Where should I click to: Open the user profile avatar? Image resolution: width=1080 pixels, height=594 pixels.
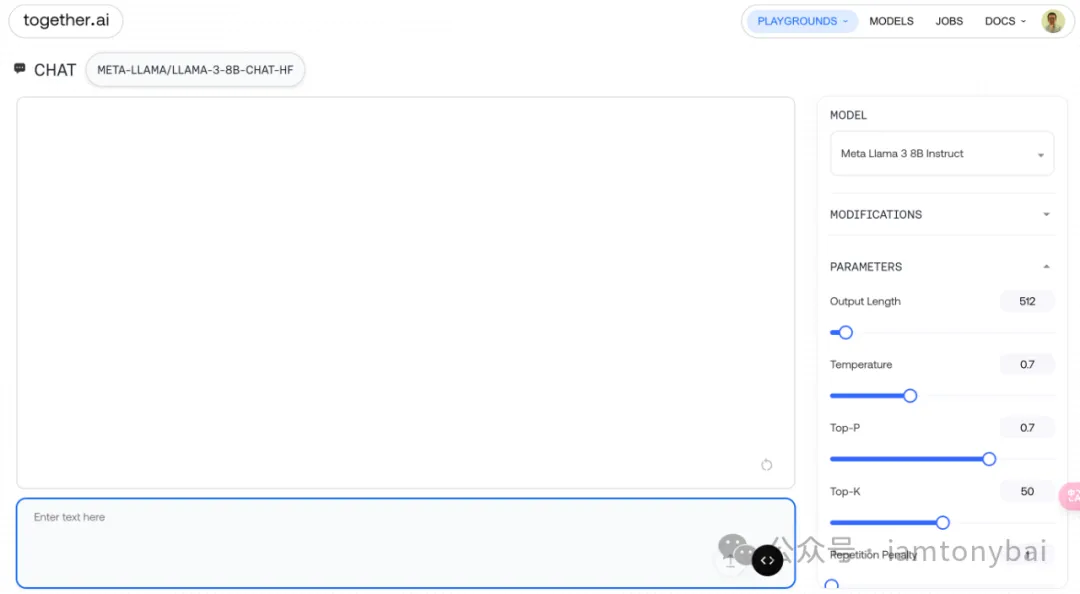click(x=1052, y=21)
